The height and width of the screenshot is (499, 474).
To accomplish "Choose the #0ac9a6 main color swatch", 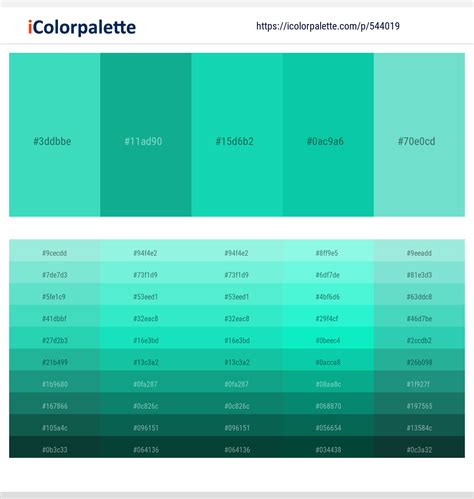I will coord(328,135).
